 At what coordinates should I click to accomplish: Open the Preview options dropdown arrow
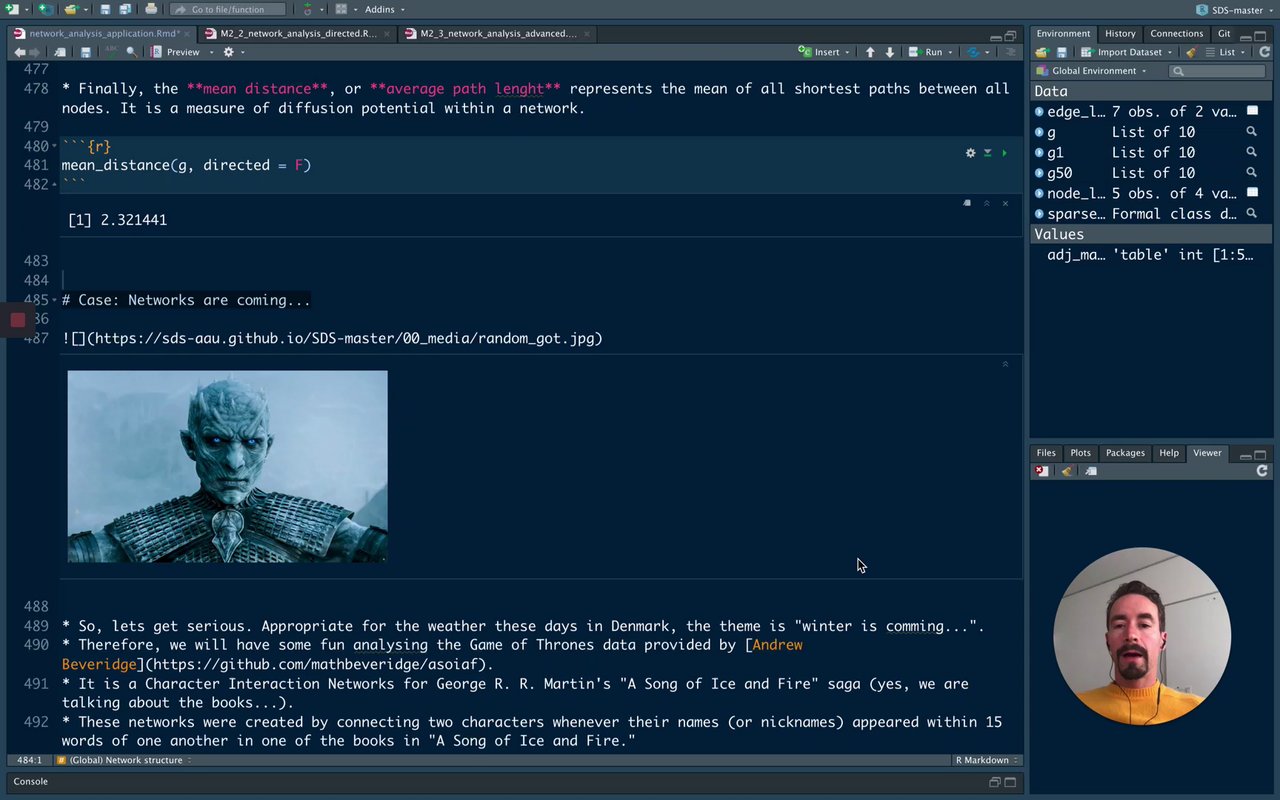(211, 52)
